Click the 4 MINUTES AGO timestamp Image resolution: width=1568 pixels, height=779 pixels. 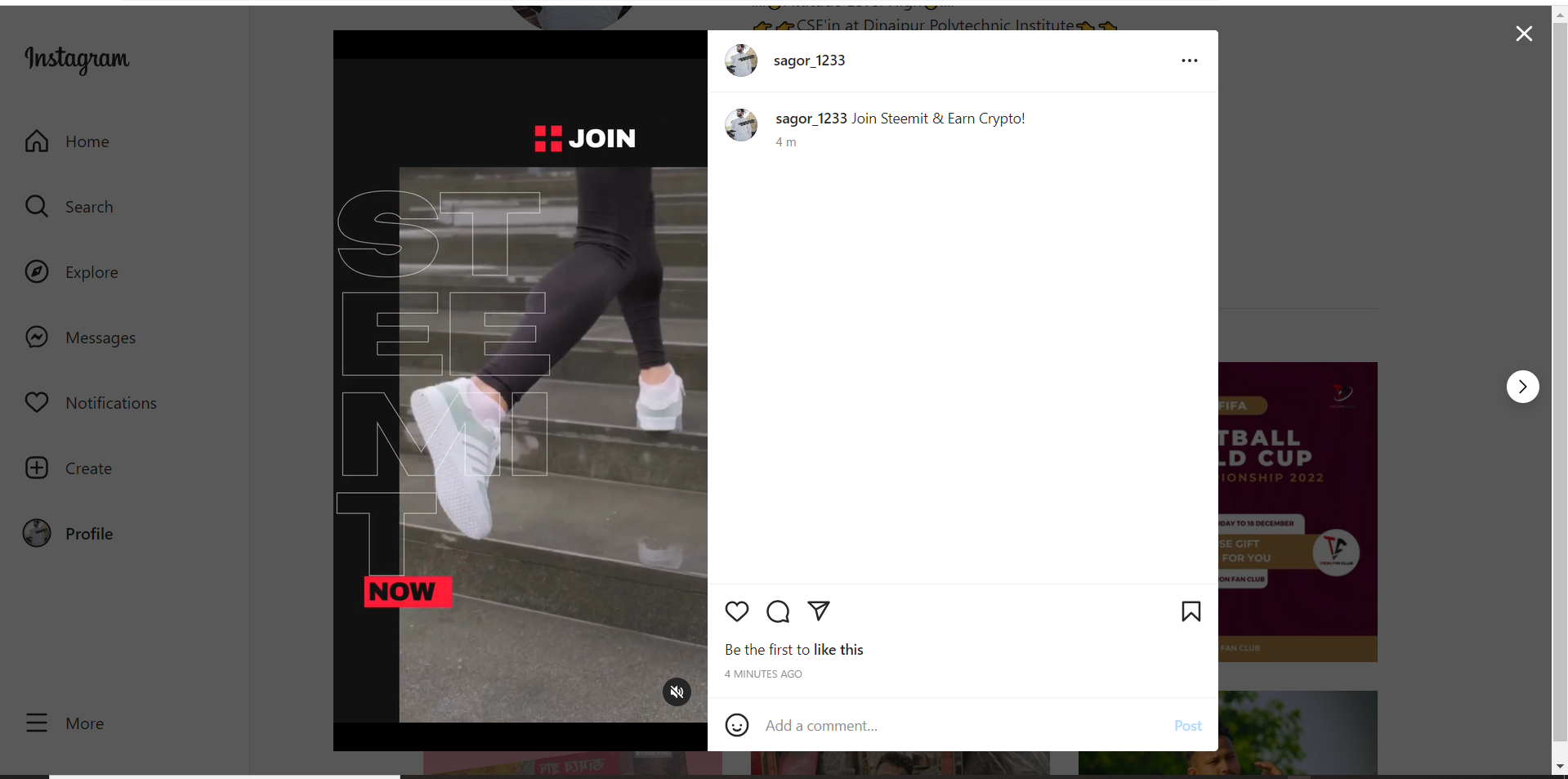coord(763,674)
